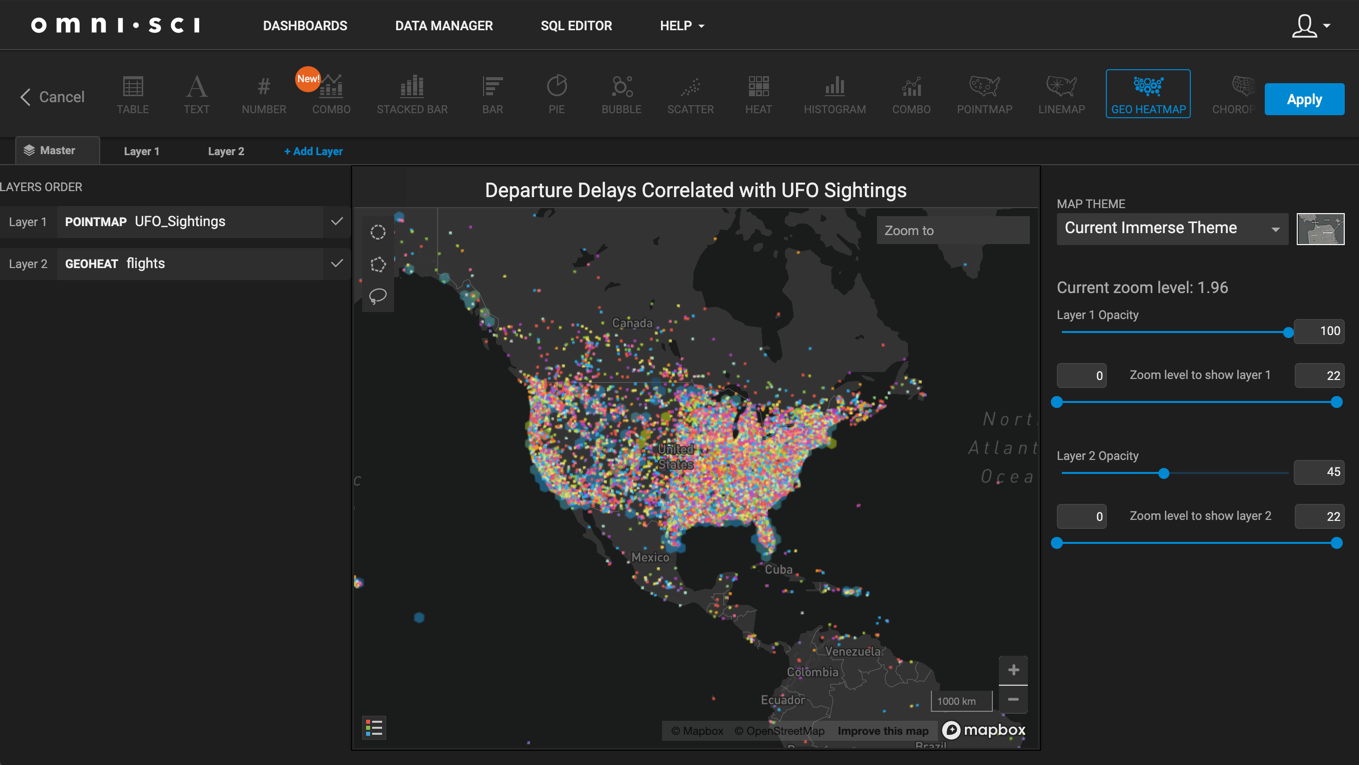Image resolution: width=1359 pixels, height=765 pixels.
Task: Select the Stacked Bar chart type
Action: [412, 95]
